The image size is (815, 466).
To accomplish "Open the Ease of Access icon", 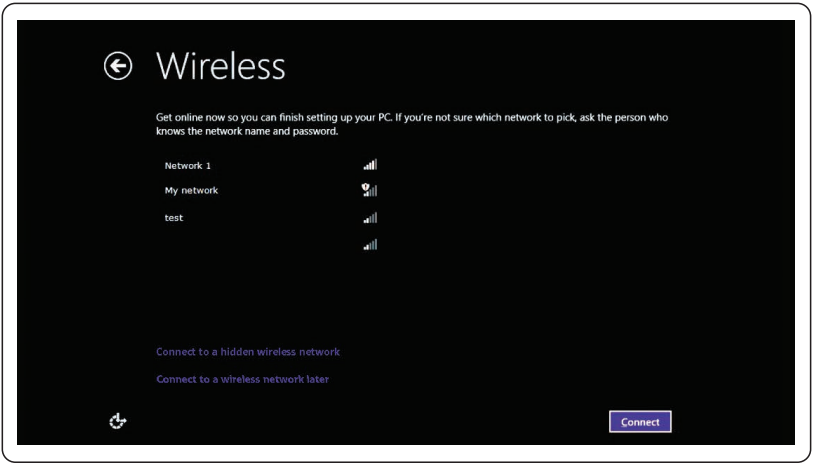I will [117, 421].
